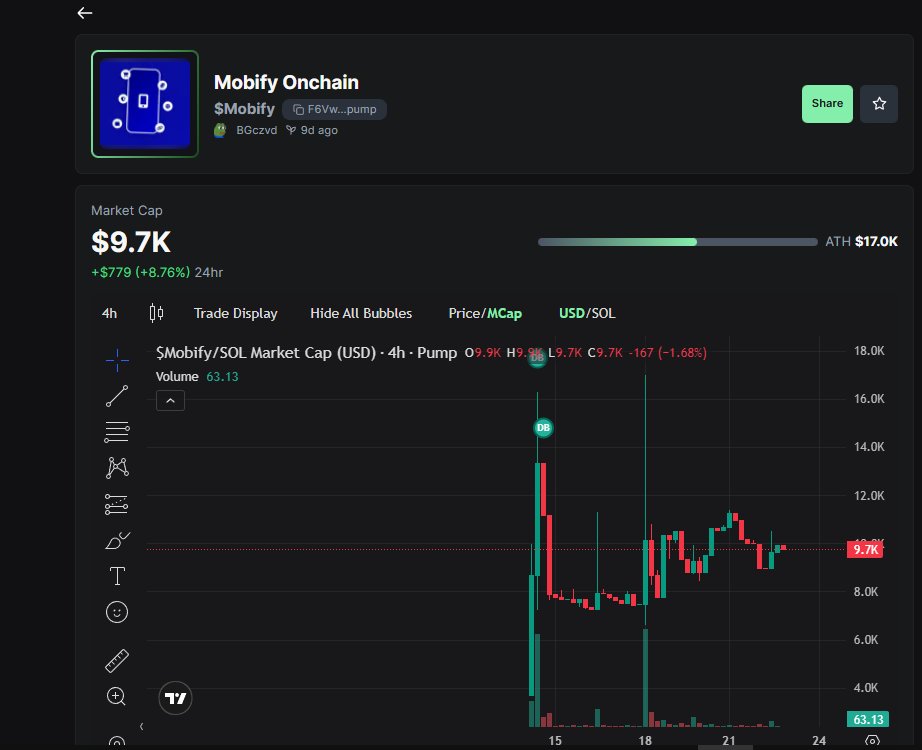Click the 63.13 volume axis label

coord(868,719)
